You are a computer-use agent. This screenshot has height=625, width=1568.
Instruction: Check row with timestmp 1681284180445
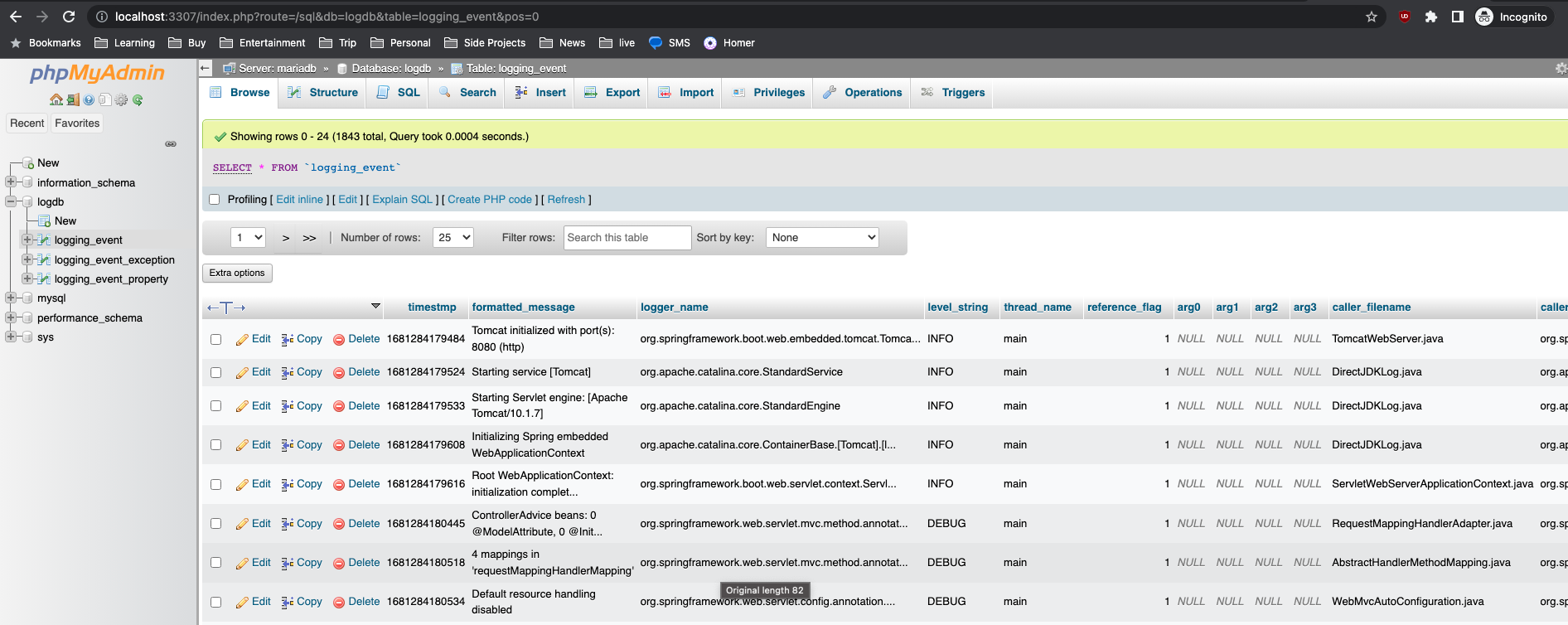pos(215,524)
